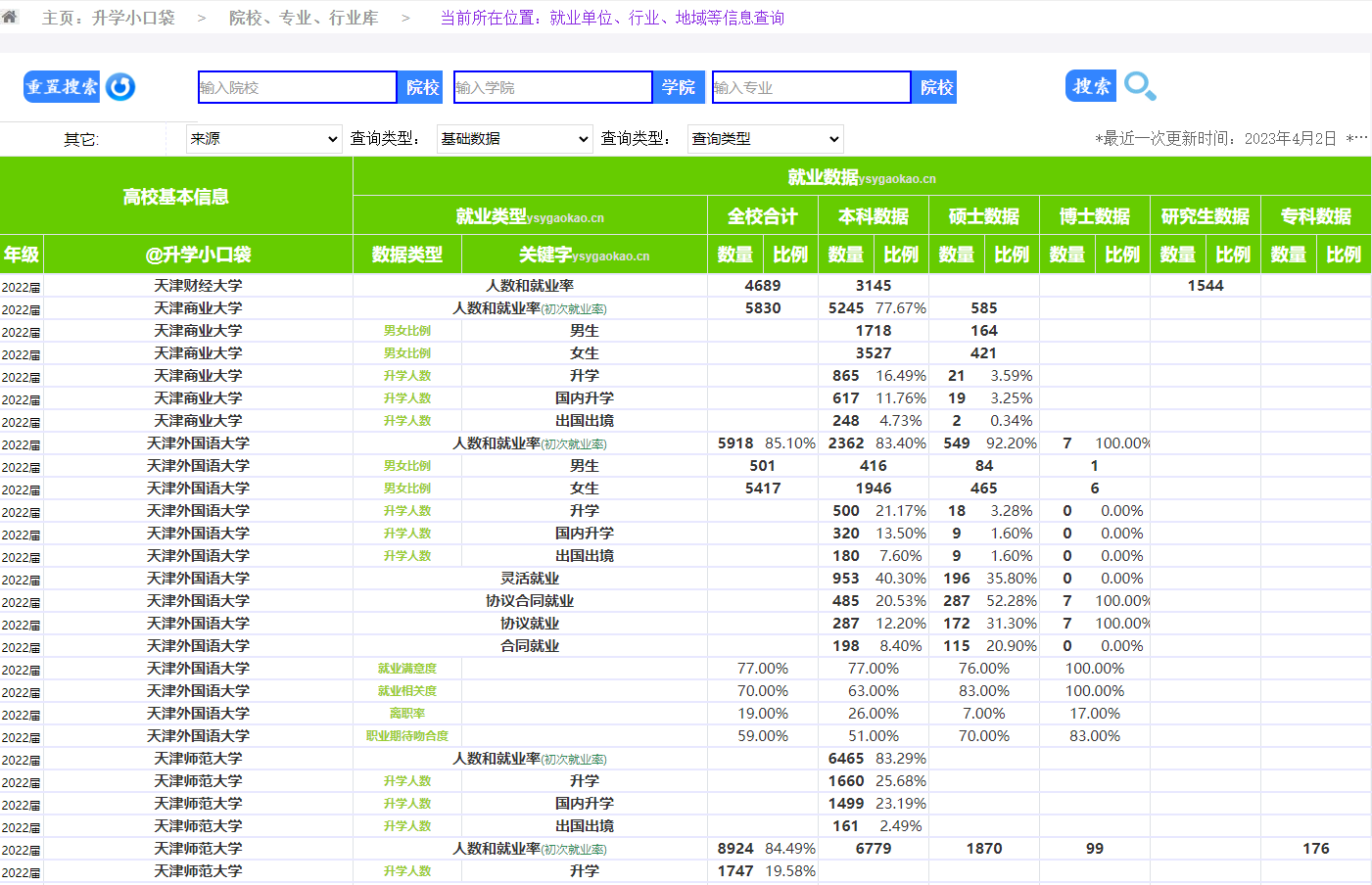This screenshot has height=885, width=1372.
Task: Click the 院校 button beside major input
Action: point(936,87)
